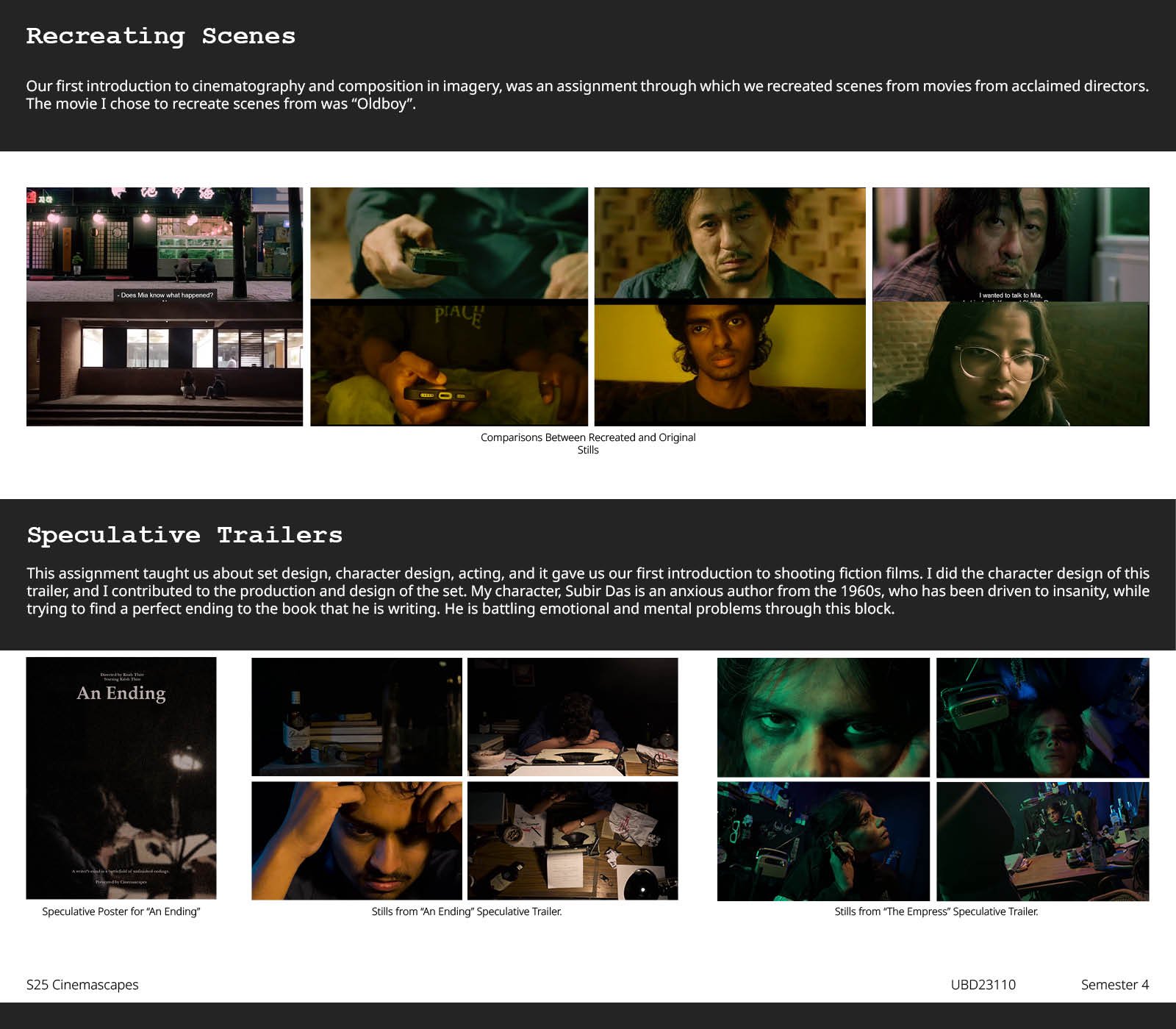The height and width of the screenshot is (1029, 1176).
Task: Open the recreated yellow-background portrait still
Action: (x=730, y=365)
